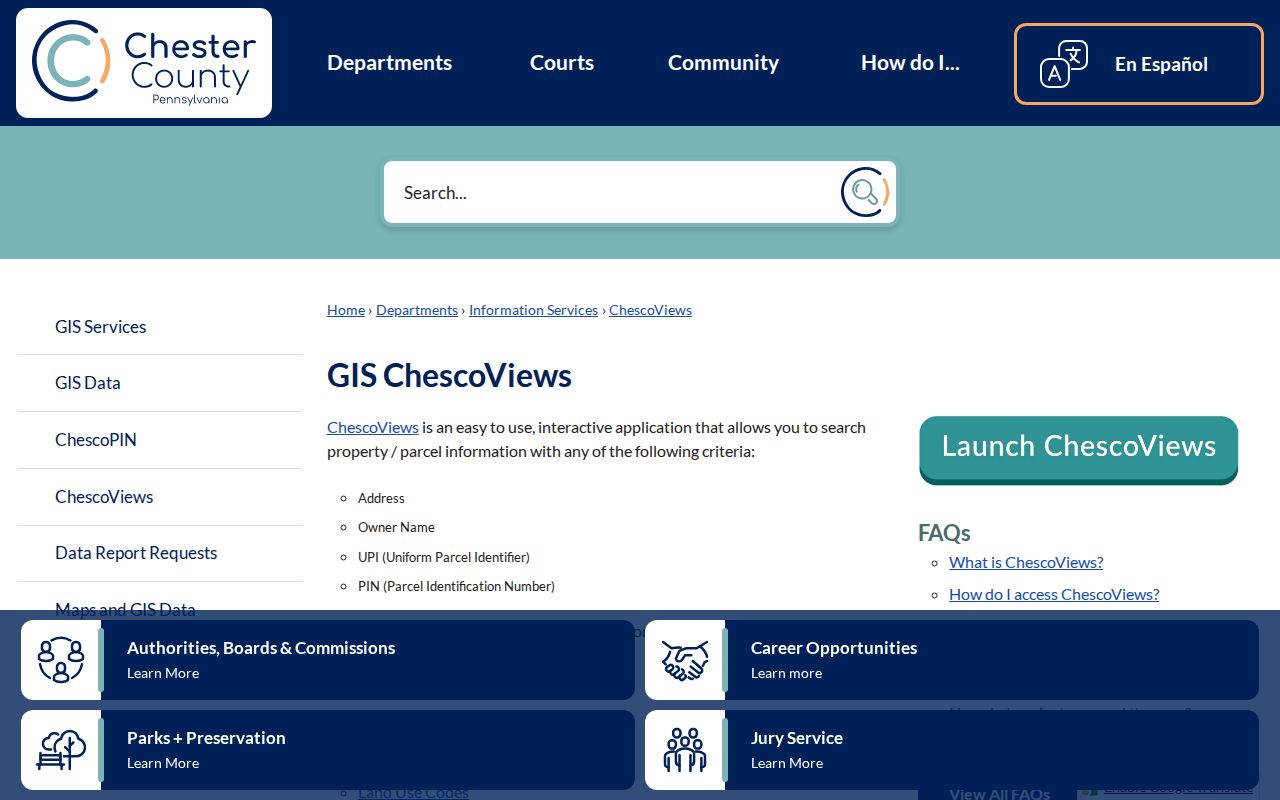Open Authorities, Boards & Commissions card title
The image size is (1280, 800).
(261, 648)
